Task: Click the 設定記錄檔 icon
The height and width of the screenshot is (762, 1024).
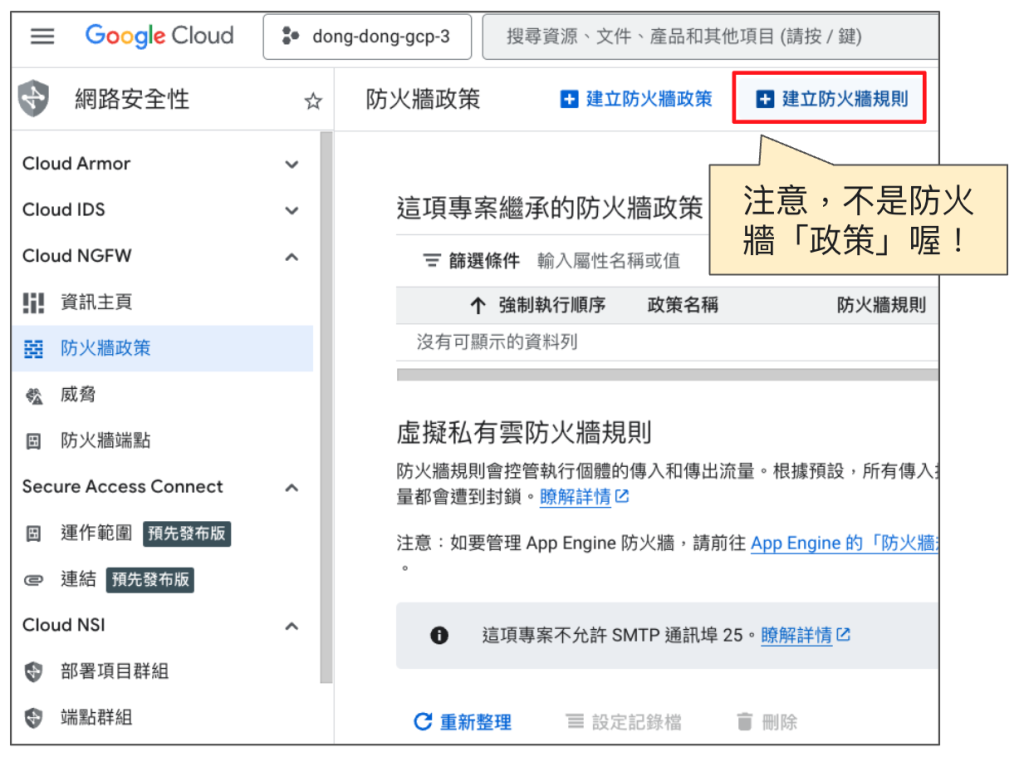Action: pyautogui.click(x=574, y=722)
